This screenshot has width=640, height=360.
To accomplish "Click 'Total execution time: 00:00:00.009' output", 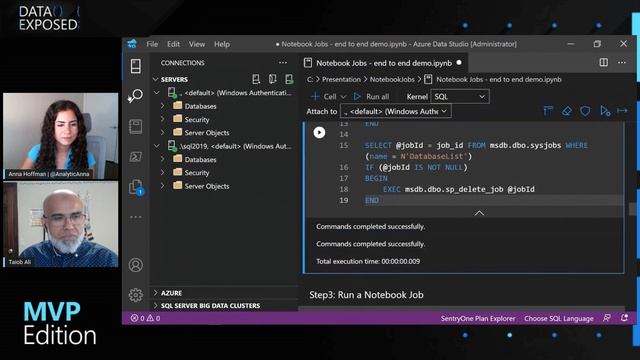I will point(368,261).
